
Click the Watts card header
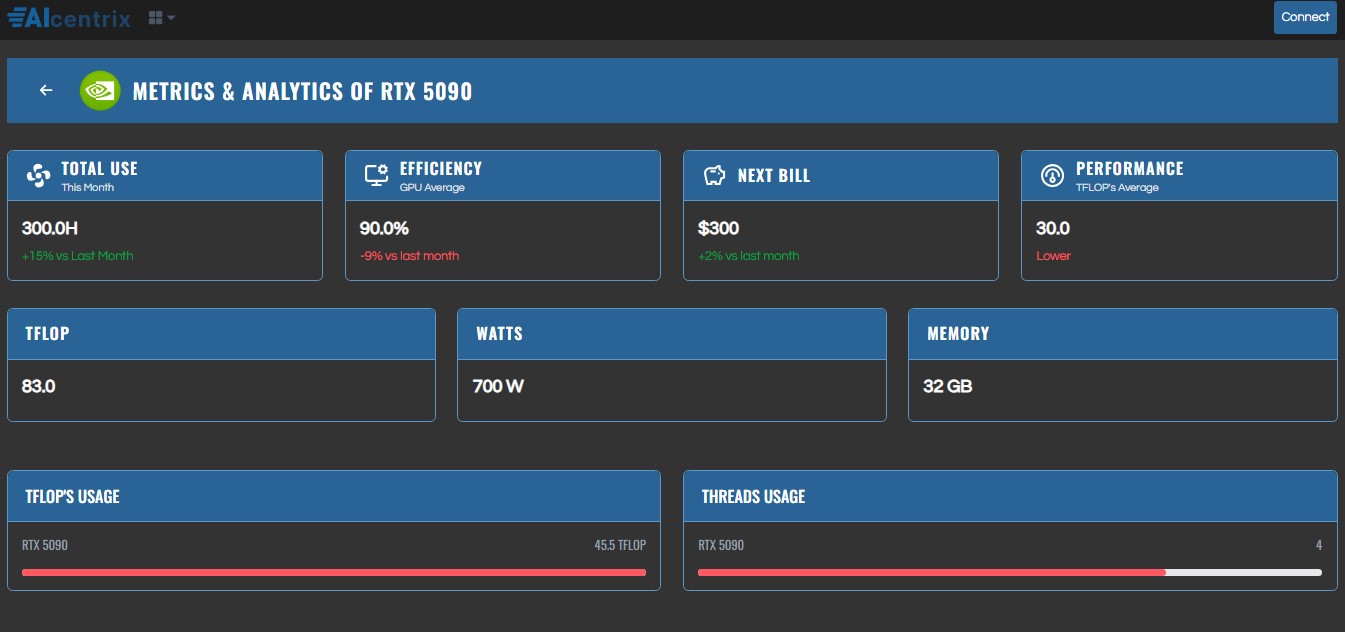pos(671,334)
